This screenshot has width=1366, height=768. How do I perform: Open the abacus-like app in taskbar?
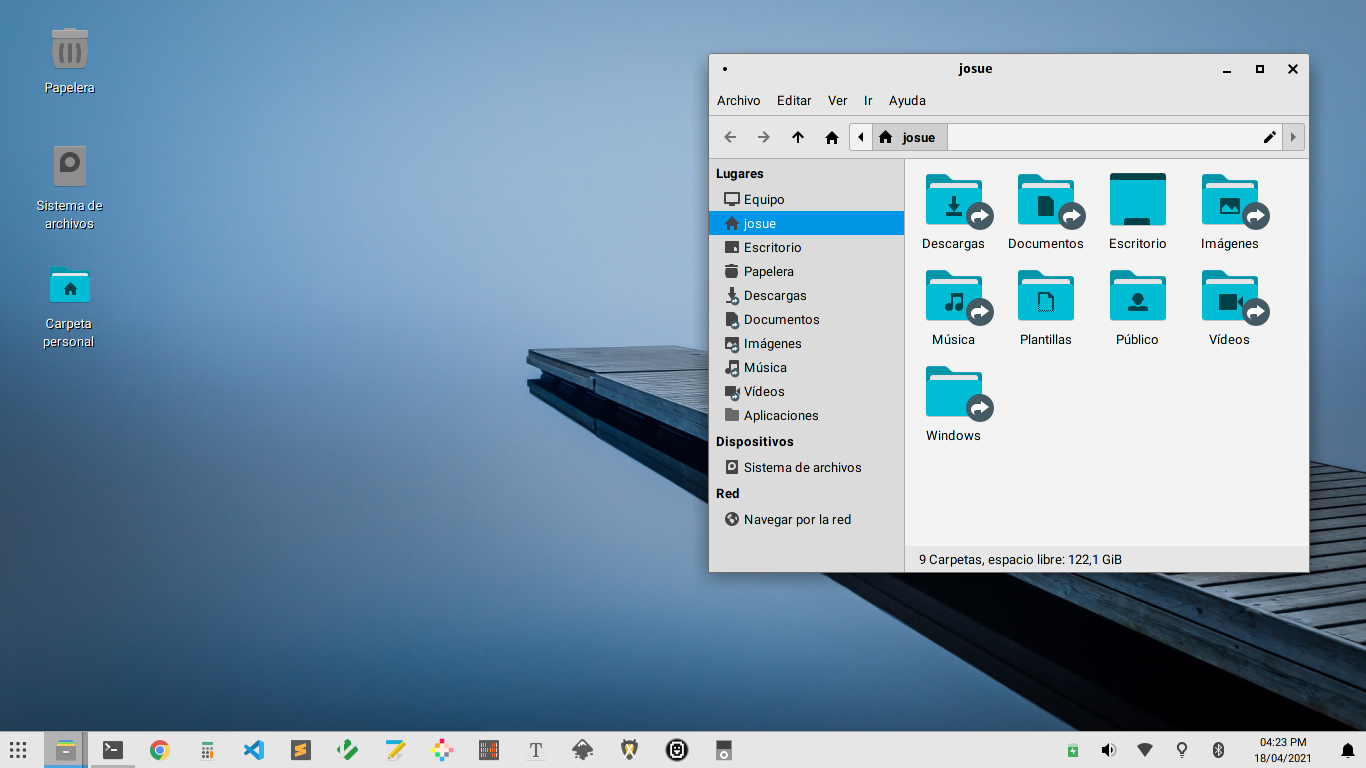click(489, 750)
